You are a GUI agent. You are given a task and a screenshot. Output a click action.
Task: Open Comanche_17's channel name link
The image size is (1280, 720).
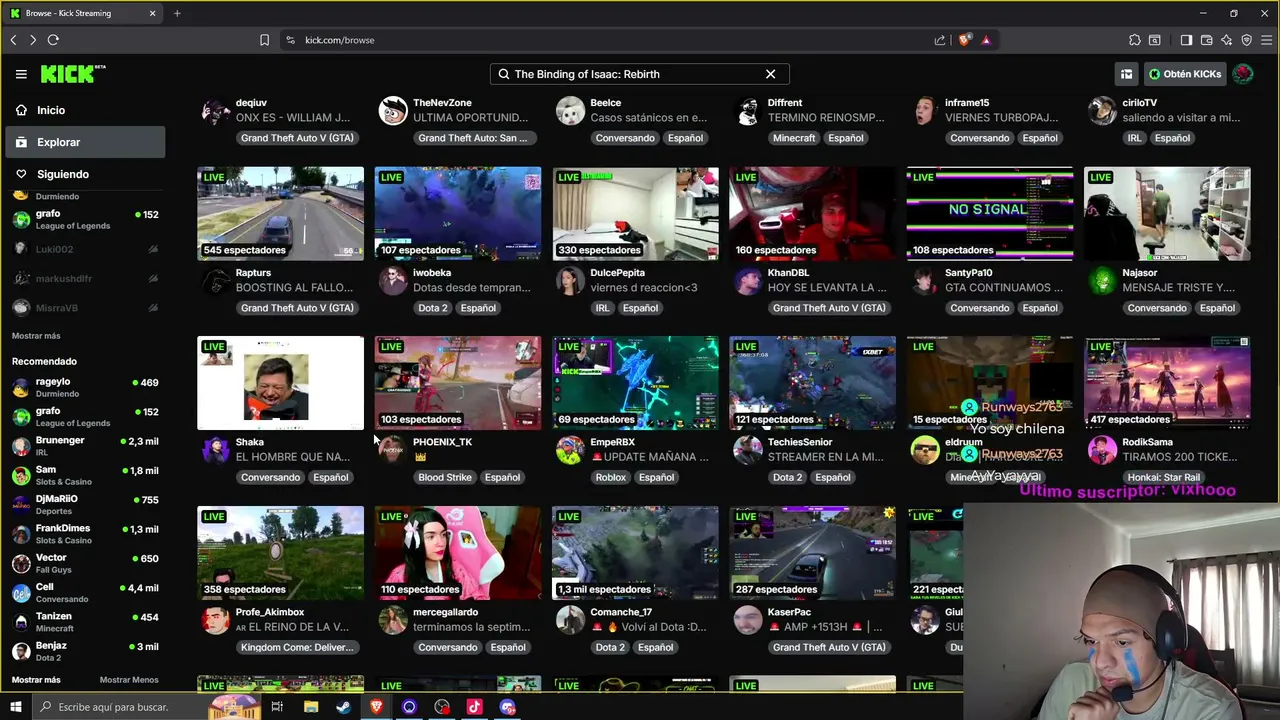tap(621, 612)
